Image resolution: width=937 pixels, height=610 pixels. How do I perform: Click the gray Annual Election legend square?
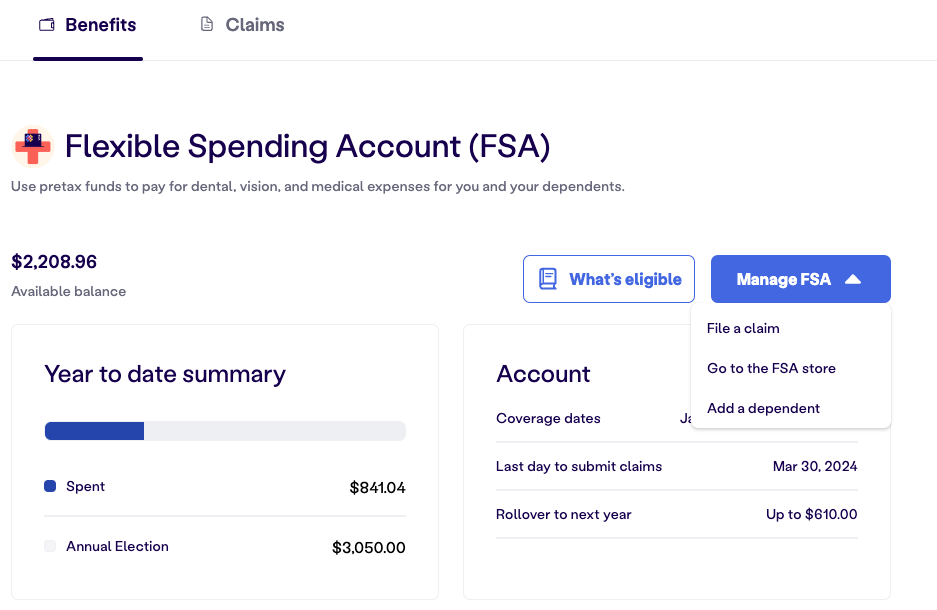pos(50,547)
